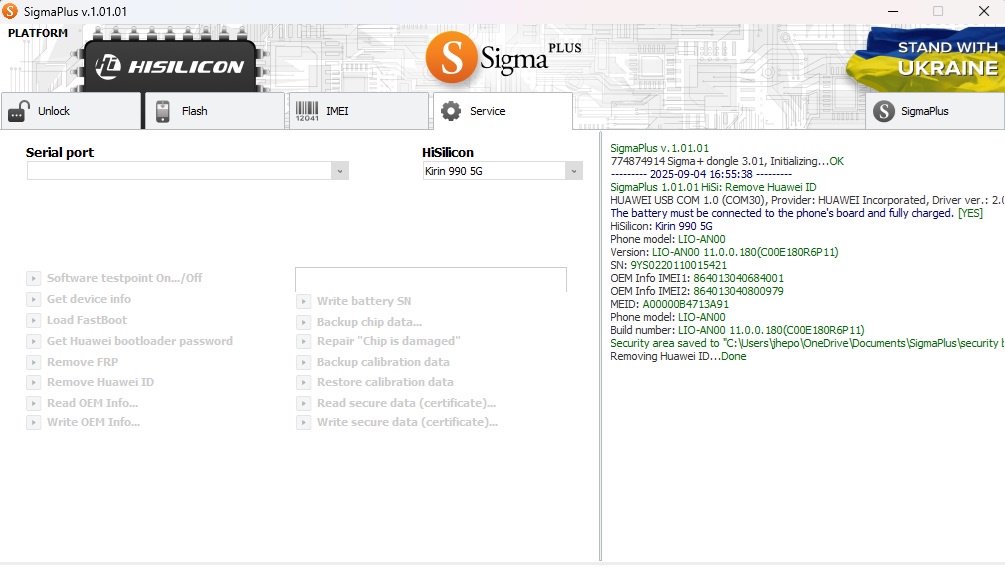The width and height of the screenshot is (1005, 567).
Task: Click Load FastBoot button
Action: tap(78, 320)
